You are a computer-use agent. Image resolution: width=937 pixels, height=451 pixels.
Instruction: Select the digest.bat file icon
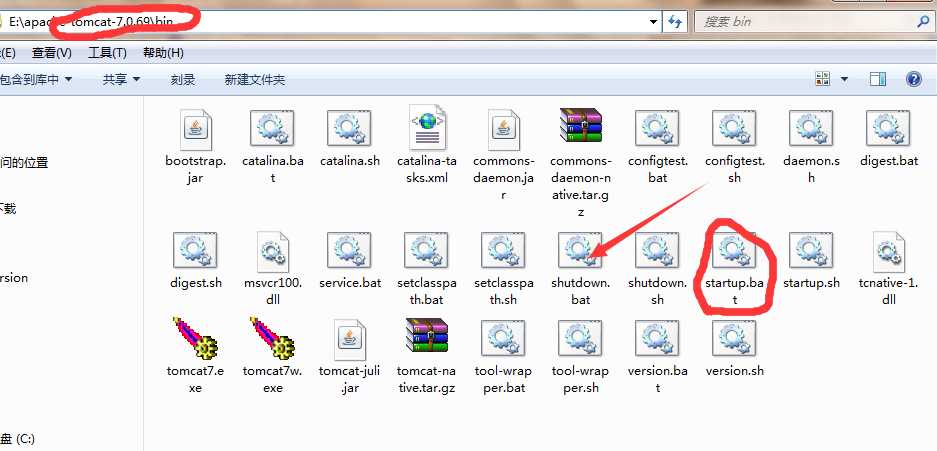pos(889,128)
